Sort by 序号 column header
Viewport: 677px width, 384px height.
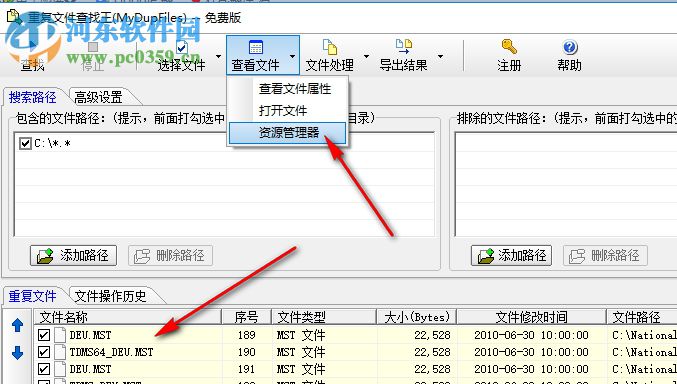tap(247, 317)
